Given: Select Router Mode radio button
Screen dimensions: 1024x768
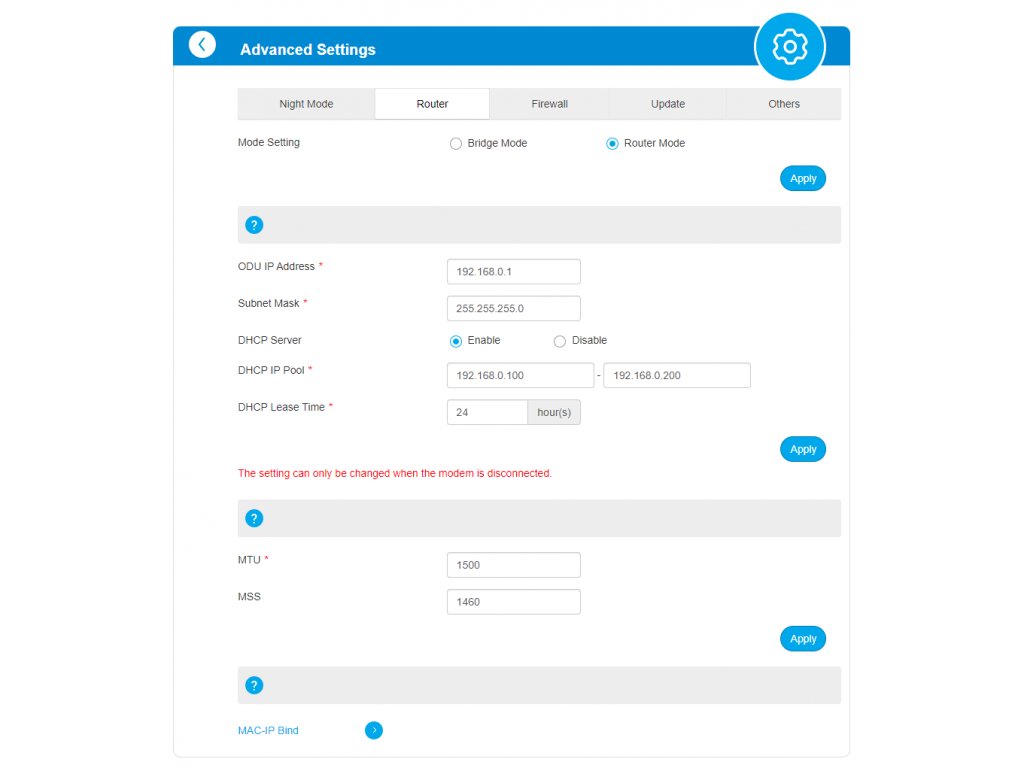Looking at the screenshot, I should [x=612, y=144].
